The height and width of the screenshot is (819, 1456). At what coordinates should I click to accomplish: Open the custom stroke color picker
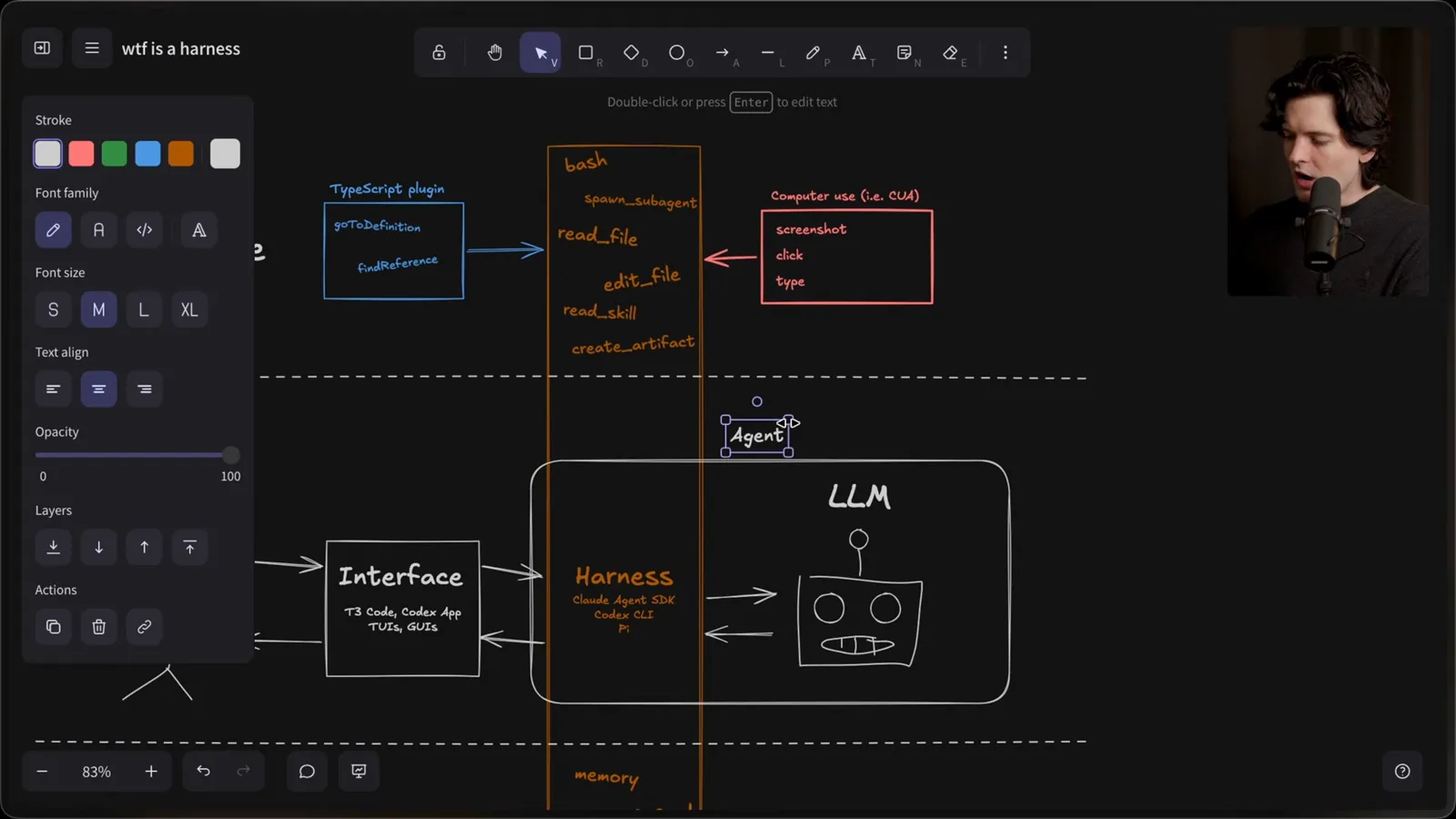click(x=225, y=154)
